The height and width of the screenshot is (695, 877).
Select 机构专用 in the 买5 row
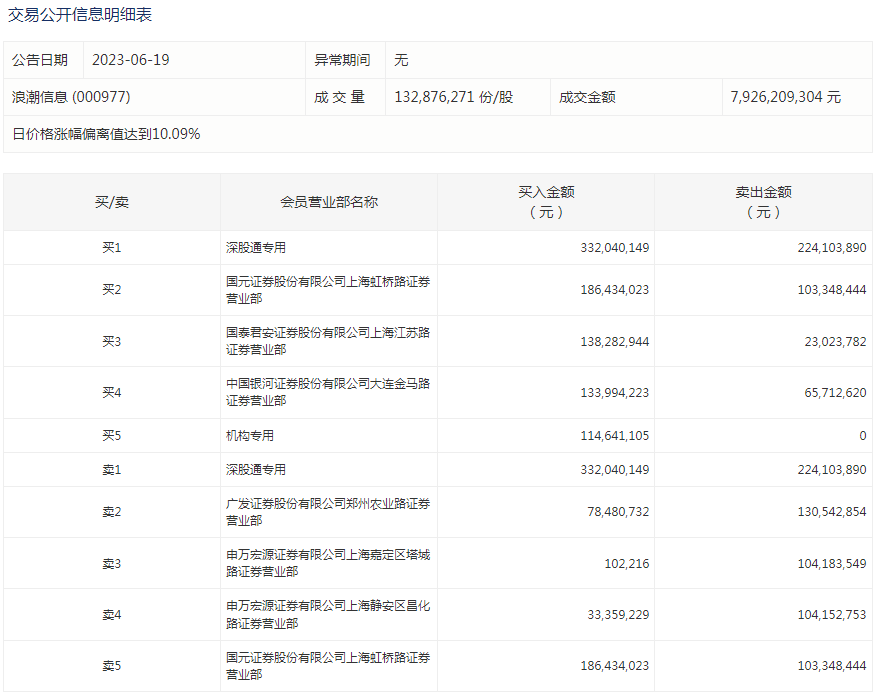[250, 436]
